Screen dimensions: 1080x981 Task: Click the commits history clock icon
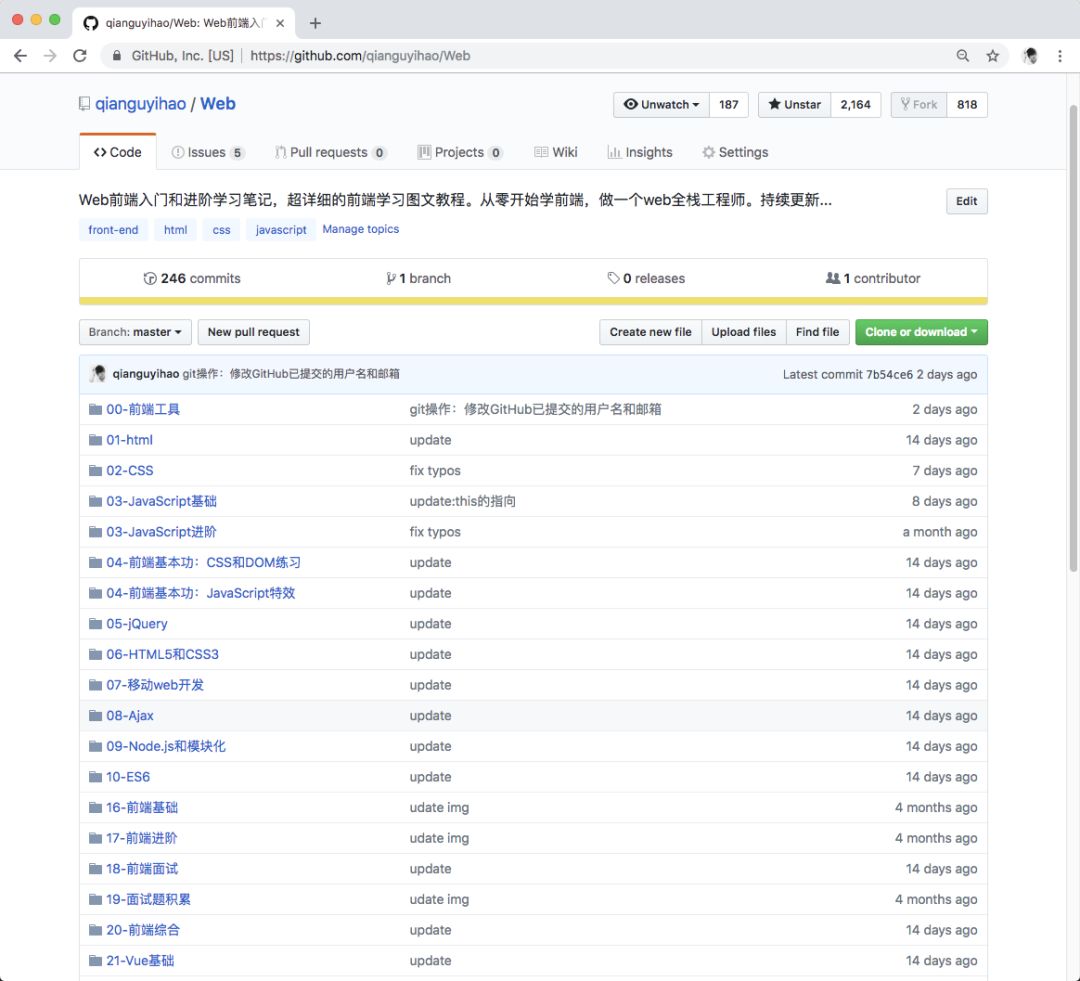pyautogui.click(x=149, y=278)
